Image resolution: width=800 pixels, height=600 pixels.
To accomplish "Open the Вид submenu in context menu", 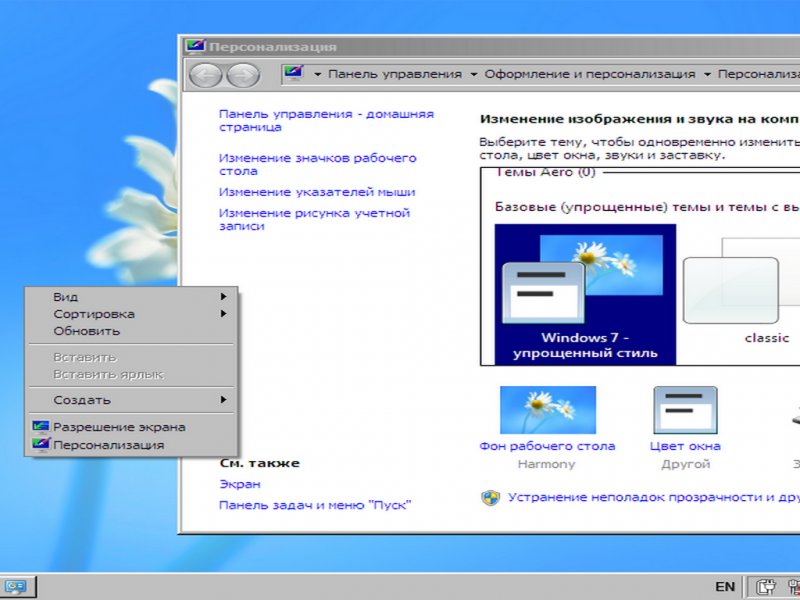I will 131,296.
